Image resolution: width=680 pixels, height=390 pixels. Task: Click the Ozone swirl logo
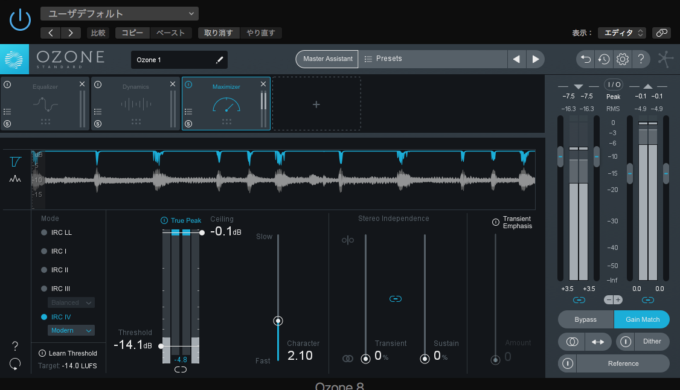(14, 59)
